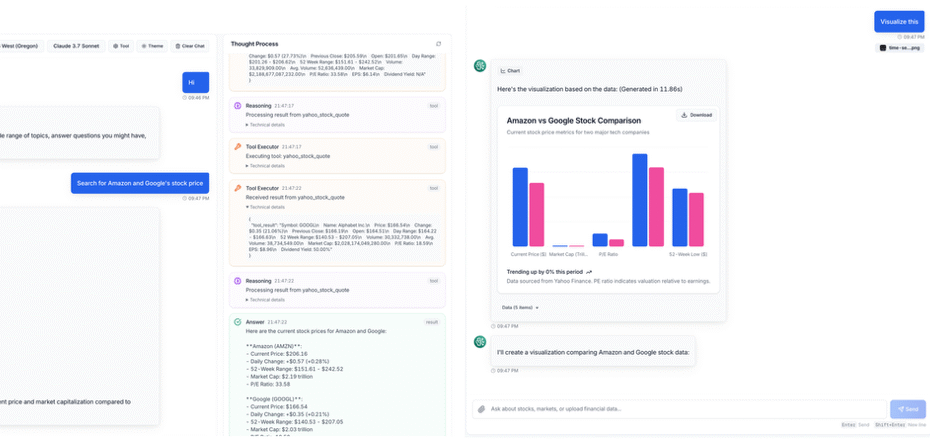930x446 pixels.
Task: Click the trending-up icon beside "Trending up by 0%"
Action: click(x=589, y=272)
